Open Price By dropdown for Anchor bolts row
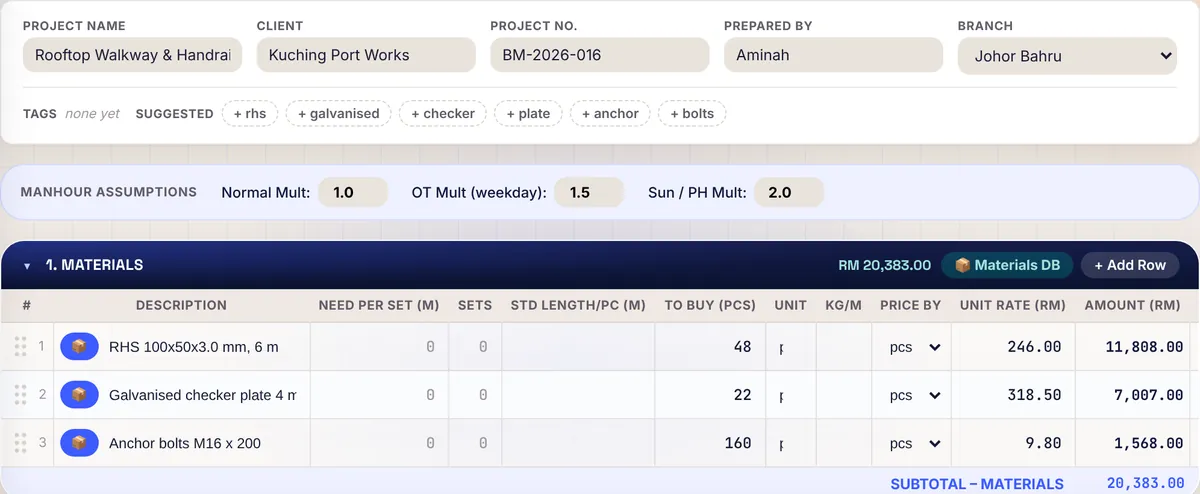1200x494 pixels. pyautogui.click(x=915, y=443)
